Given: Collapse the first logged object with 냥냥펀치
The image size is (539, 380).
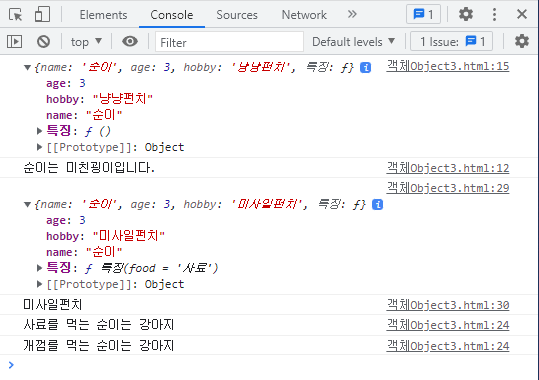Looking at the screenshot, I should click(x=28, y=67).
